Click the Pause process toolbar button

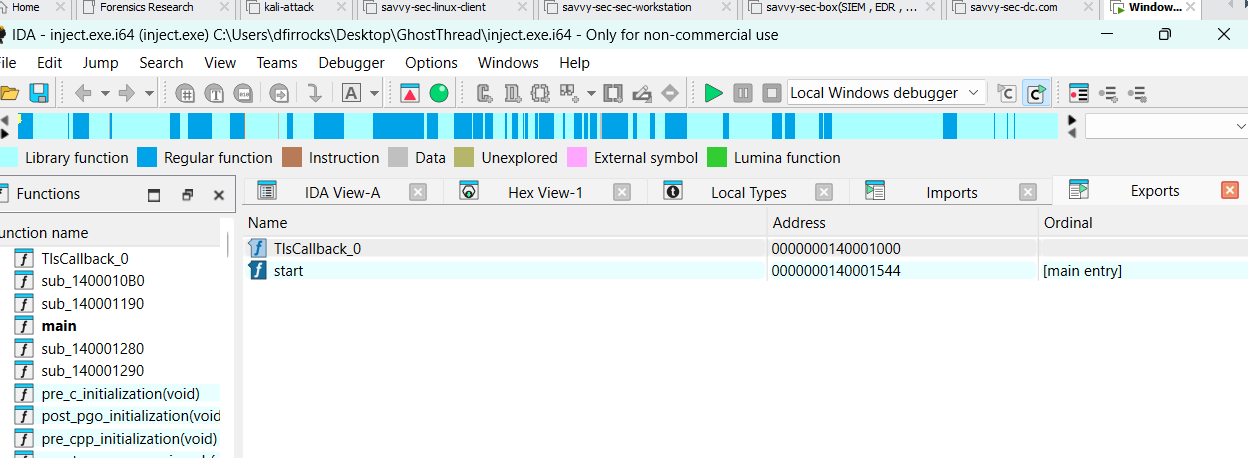click(x=743, y=93)
